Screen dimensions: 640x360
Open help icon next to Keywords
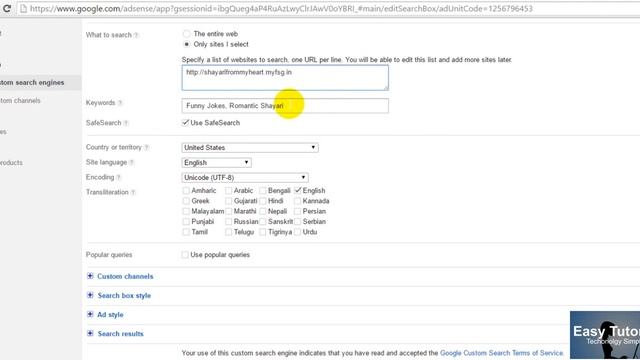pyautogui.click(x=120, y=103)
